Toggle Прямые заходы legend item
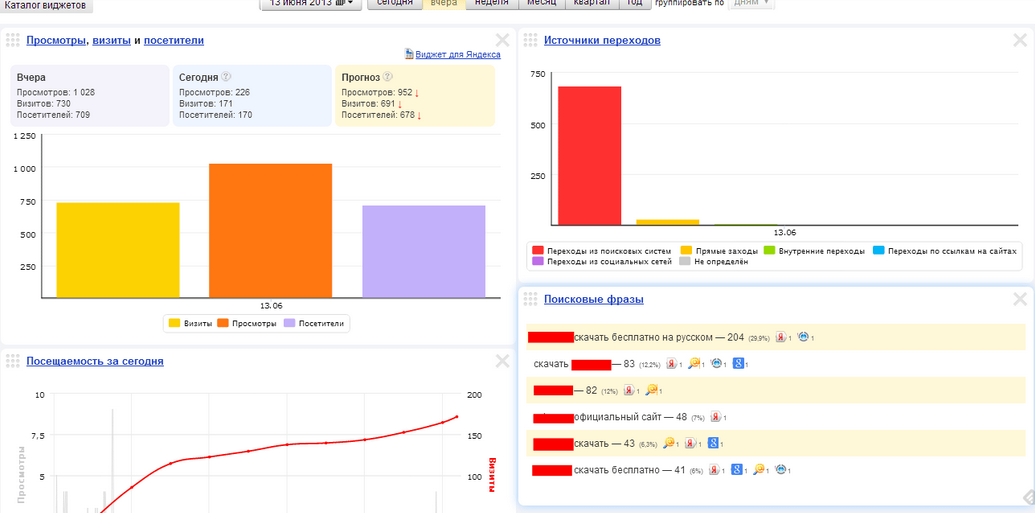Viewport: 1035px width, 513px height. 719,251
